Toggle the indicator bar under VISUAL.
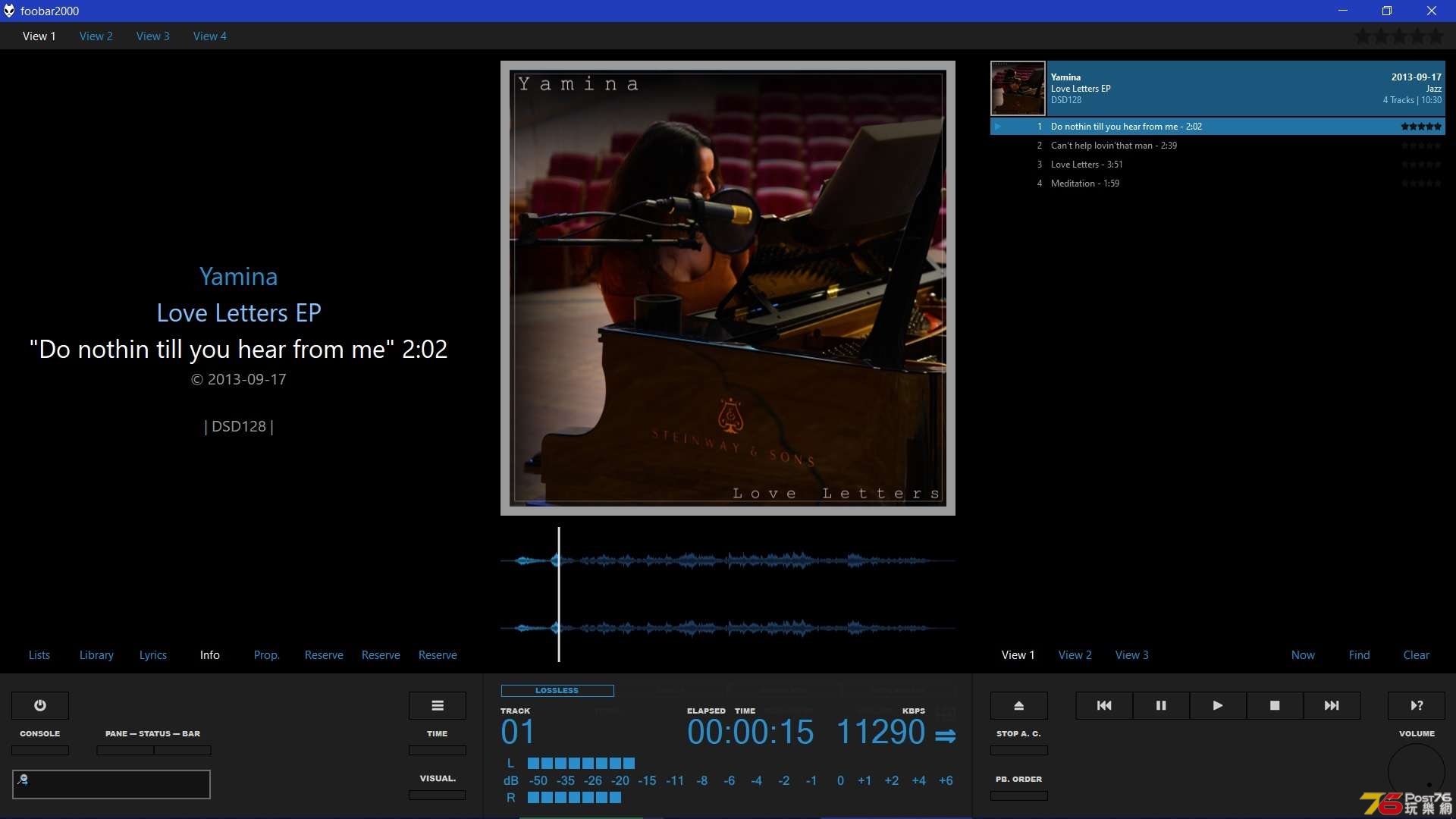The width and height of the screenshot is (1456, 819). 438,795
